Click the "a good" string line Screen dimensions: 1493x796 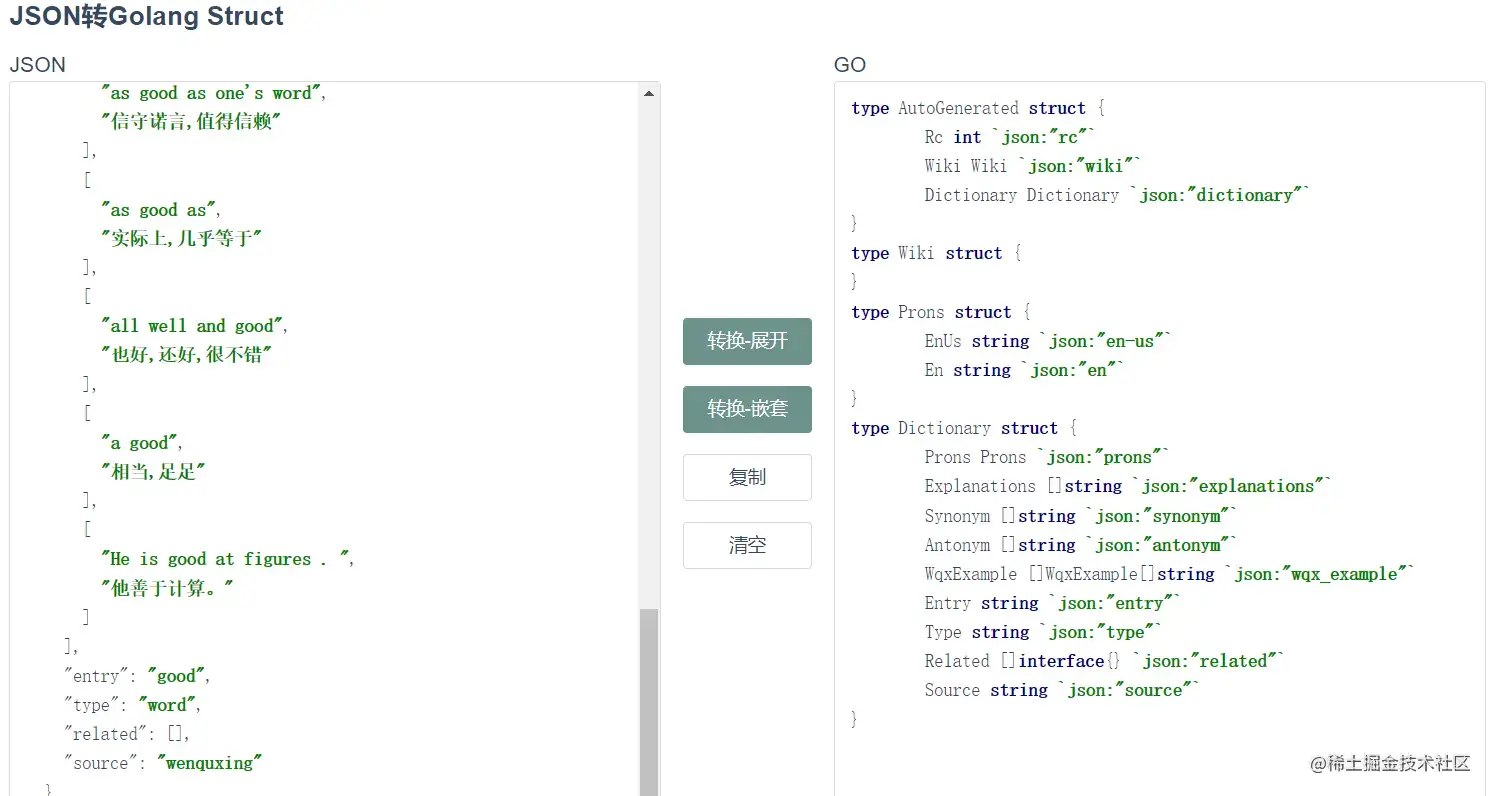[142, 443]
